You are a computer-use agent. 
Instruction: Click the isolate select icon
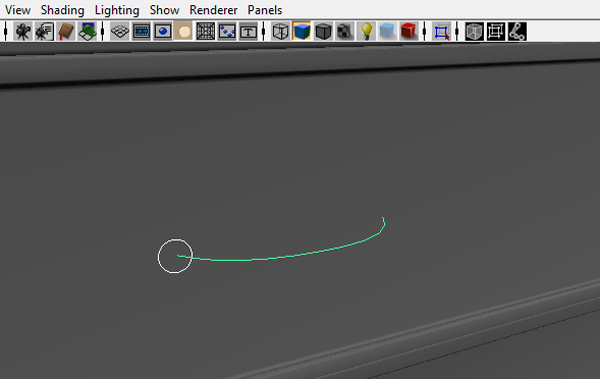coord(441,31)
